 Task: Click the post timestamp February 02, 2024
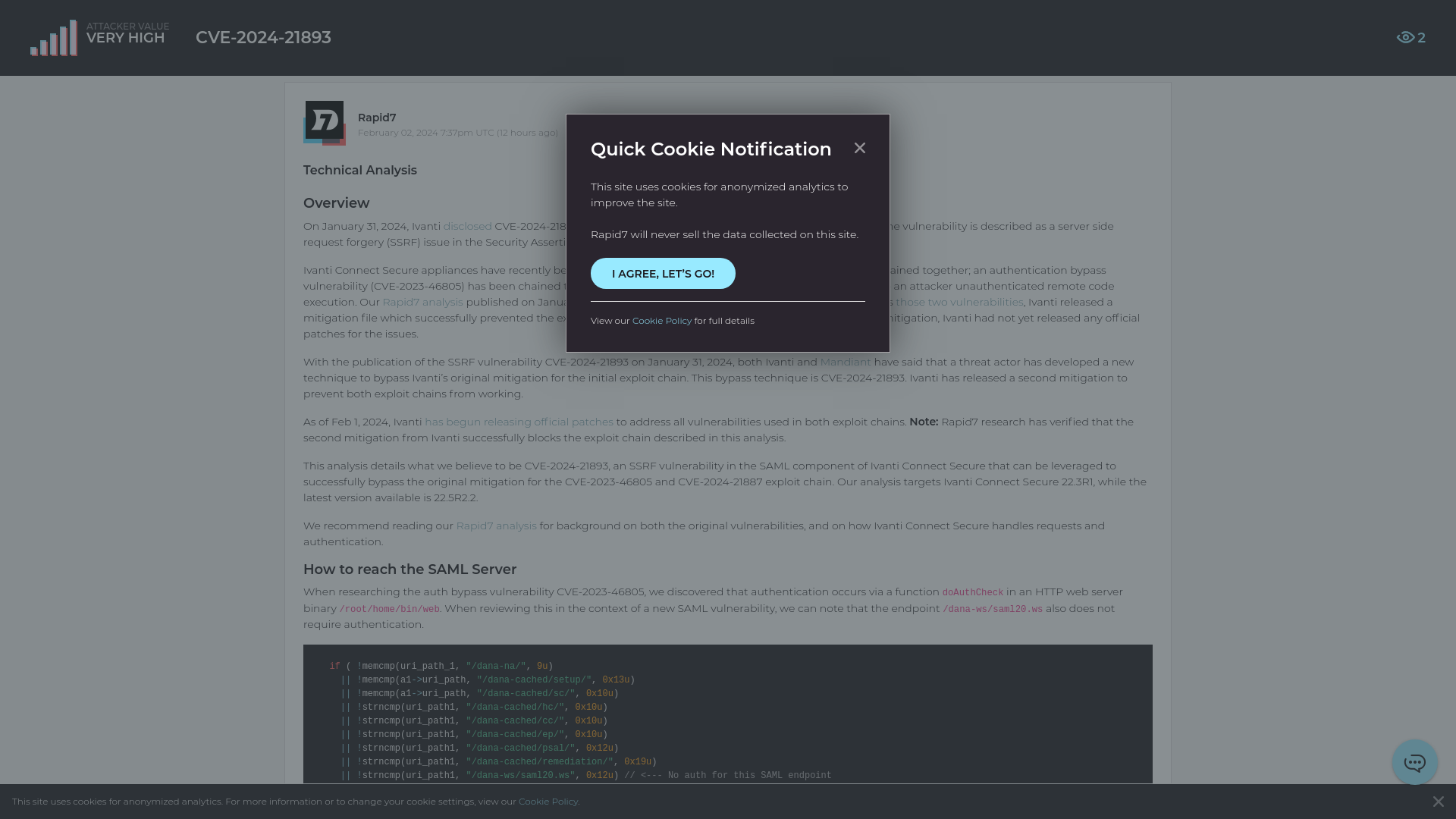(457, 133)
